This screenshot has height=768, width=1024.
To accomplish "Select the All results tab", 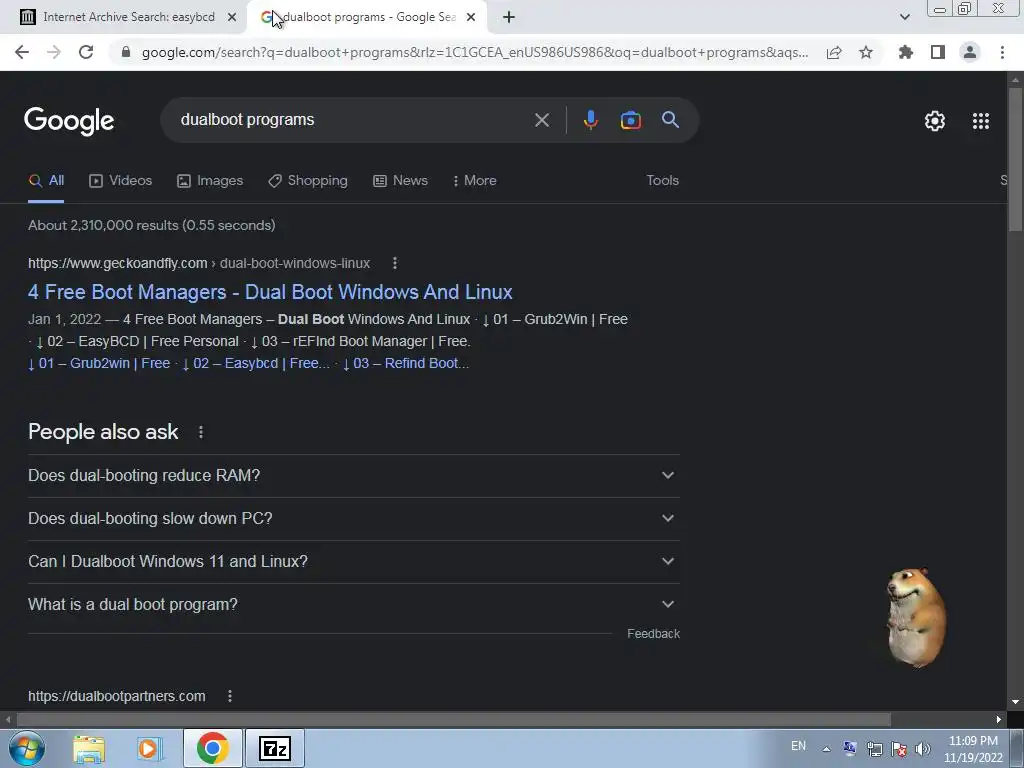I will pyautogui.click(x=46, y=181).
